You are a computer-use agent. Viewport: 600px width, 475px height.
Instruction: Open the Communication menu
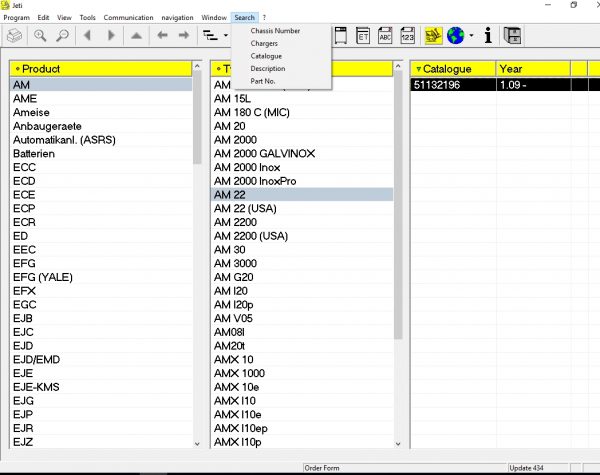click(x=128, y=18)
